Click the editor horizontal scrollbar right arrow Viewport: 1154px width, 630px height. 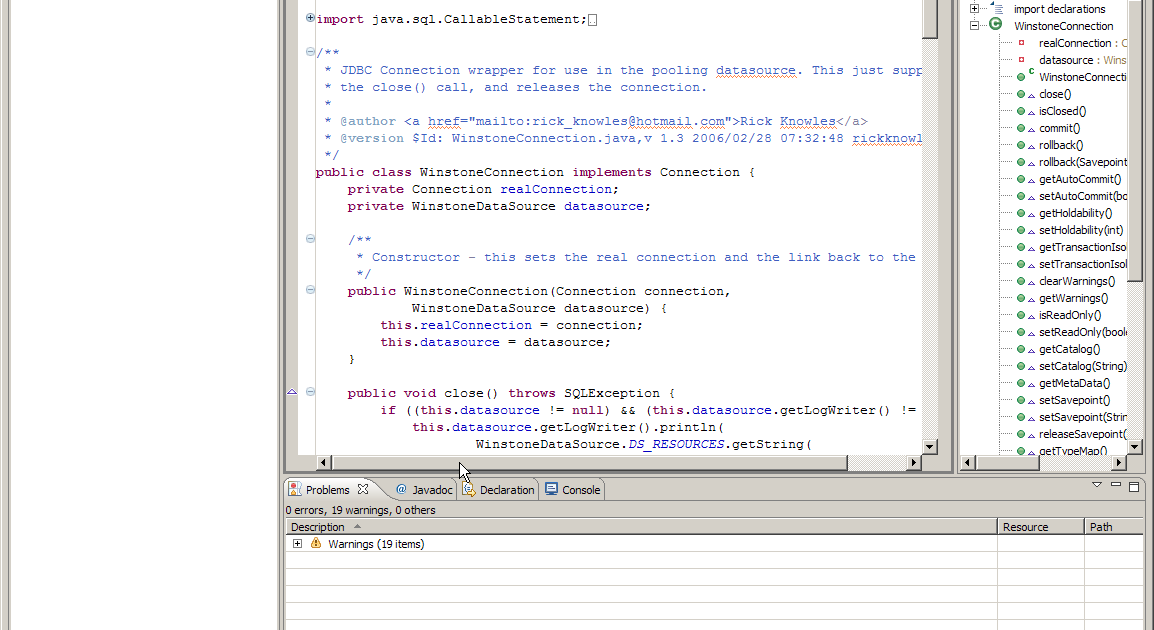tap(913, 462)
